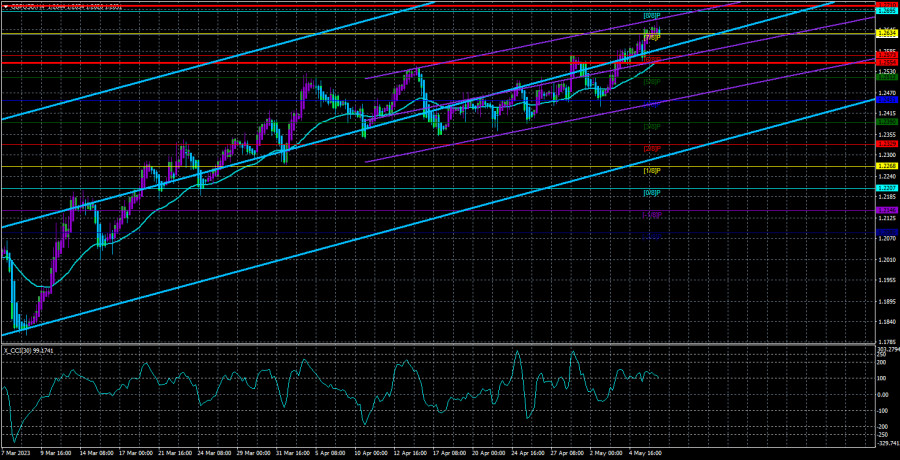
Task: Select the [3/8]P Murray level label
Action: click(x=651, y=126)
